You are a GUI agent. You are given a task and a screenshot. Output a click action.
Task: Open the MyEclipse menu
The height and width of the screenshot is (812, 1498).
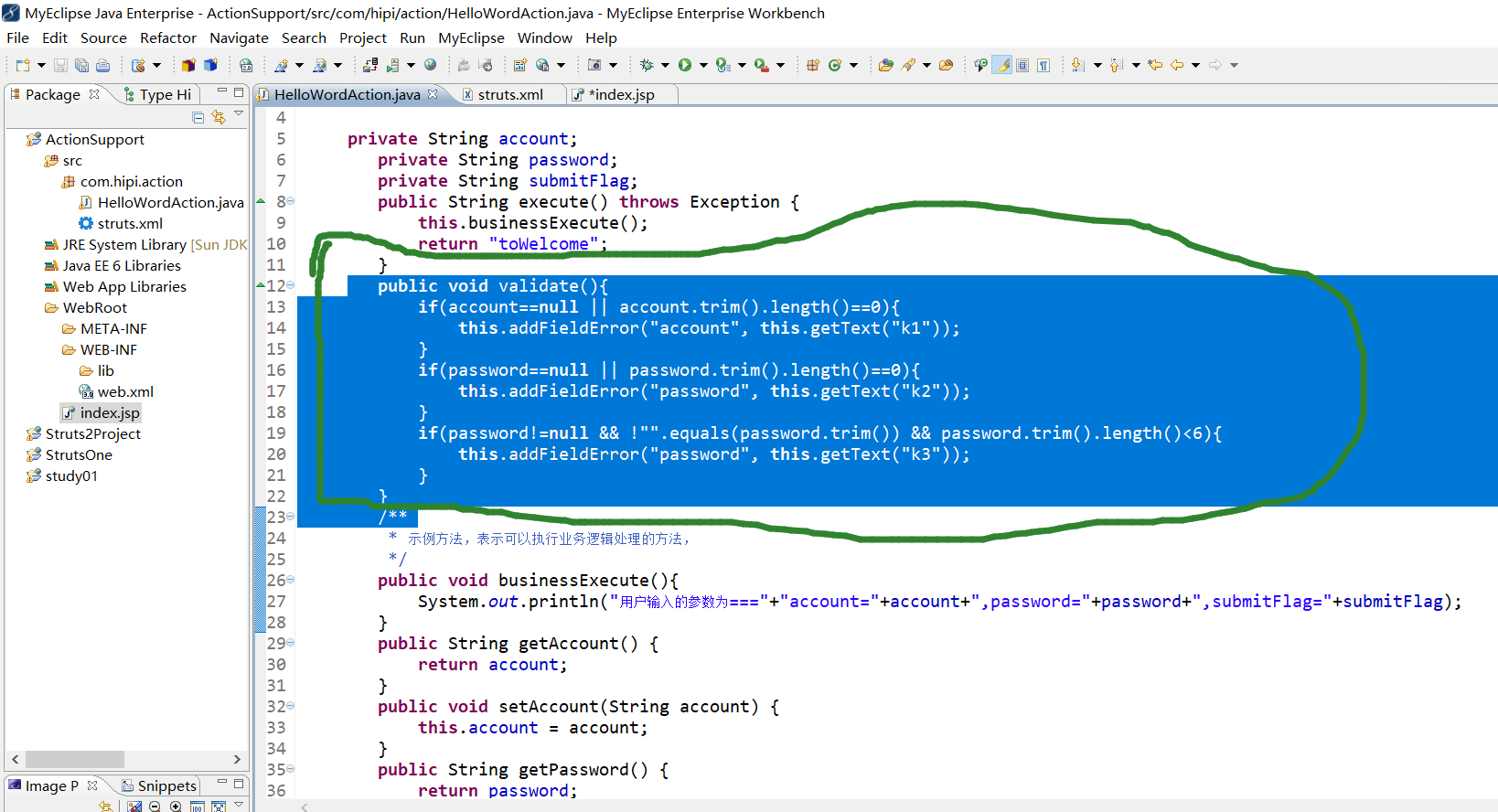pyautogui.click(x=471, y=37)
